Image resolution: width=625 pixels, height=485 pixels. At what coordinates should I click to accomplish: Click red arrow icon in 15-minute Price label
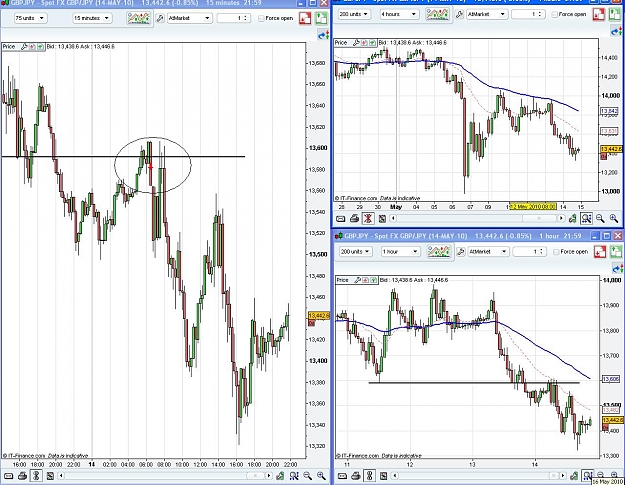click(x=32, y=47)
